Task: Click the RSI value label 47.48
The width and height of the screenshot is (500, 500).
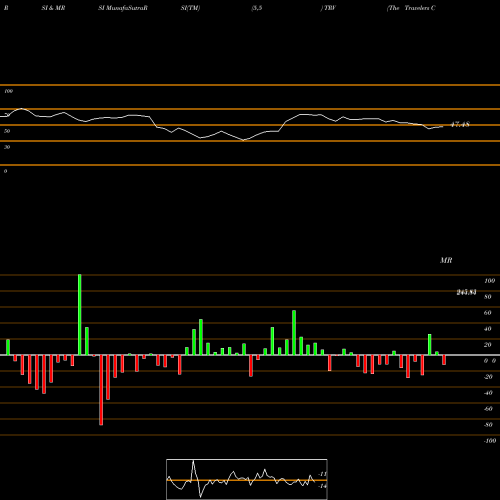Action: pos(460,125)
